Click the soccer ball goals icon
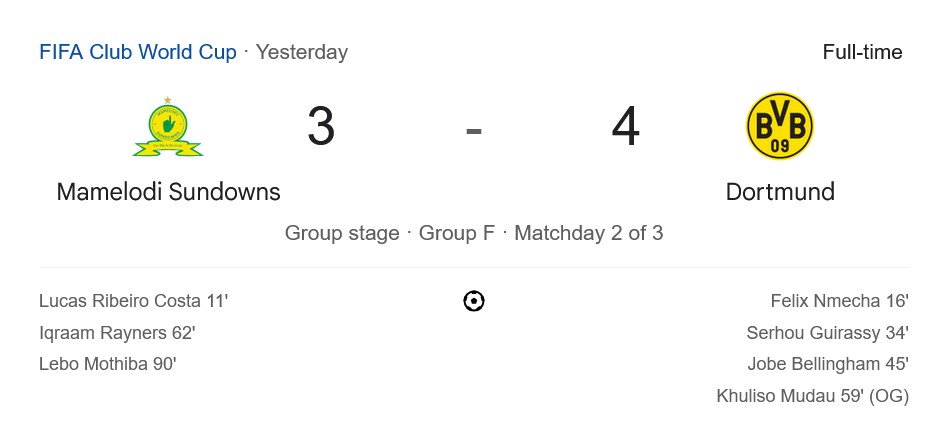Viewport: 948px width, 426px height. tap(474, 301)
